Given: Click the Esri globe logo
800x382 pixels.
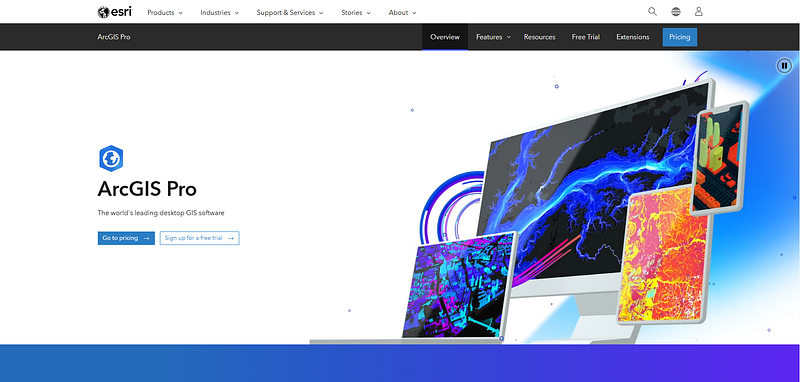Looking at the screenshot, I should (x=115, y=12).
